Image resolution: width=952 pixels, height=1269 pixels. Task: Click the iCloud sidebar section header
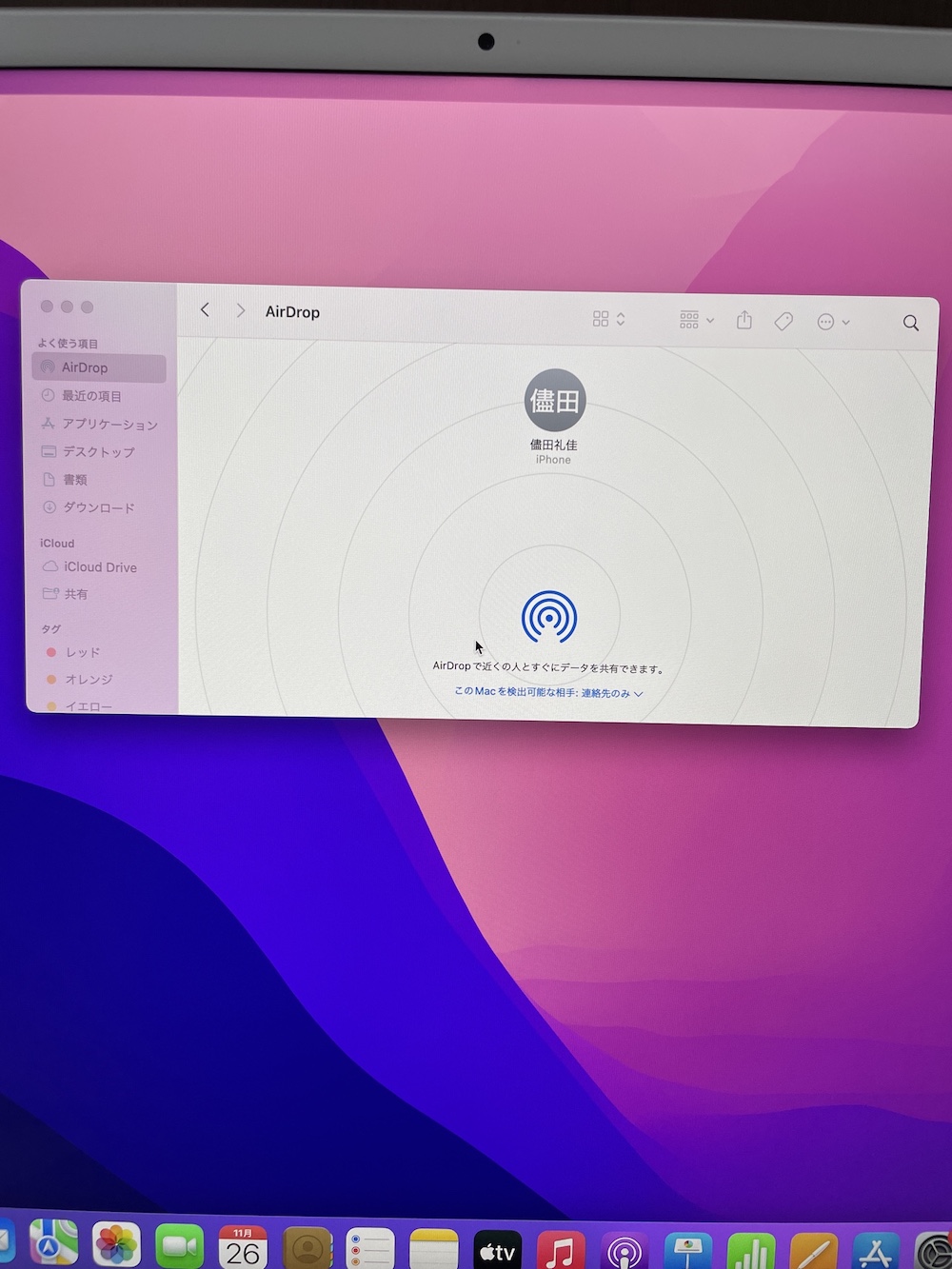(x=57, y=544)
